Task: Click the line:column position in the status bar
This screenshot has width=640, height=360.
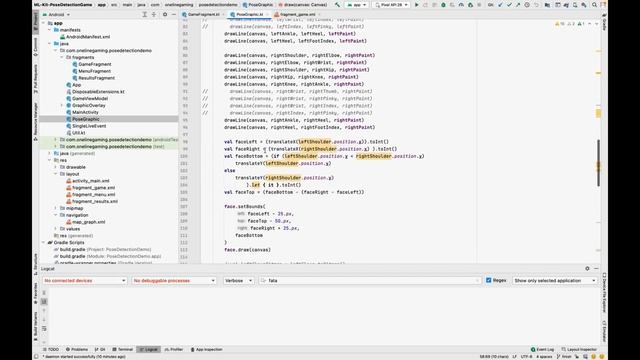Action: pyautogui.click(x=494, y=357)
